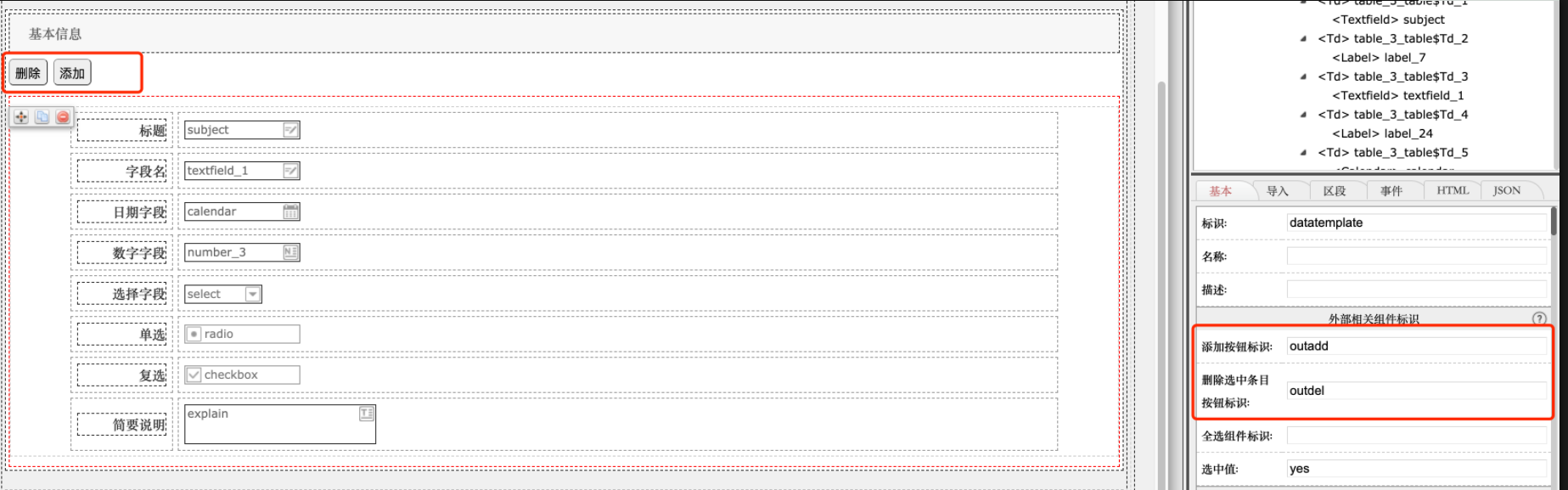Open the select dropdown arrow

pos(252,294)
